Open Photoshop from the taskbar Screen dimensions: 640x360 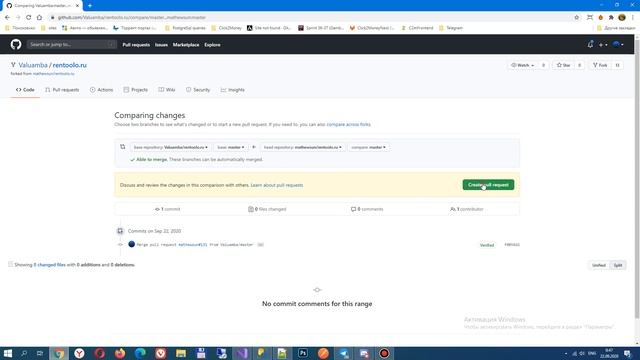click(303, 353)
